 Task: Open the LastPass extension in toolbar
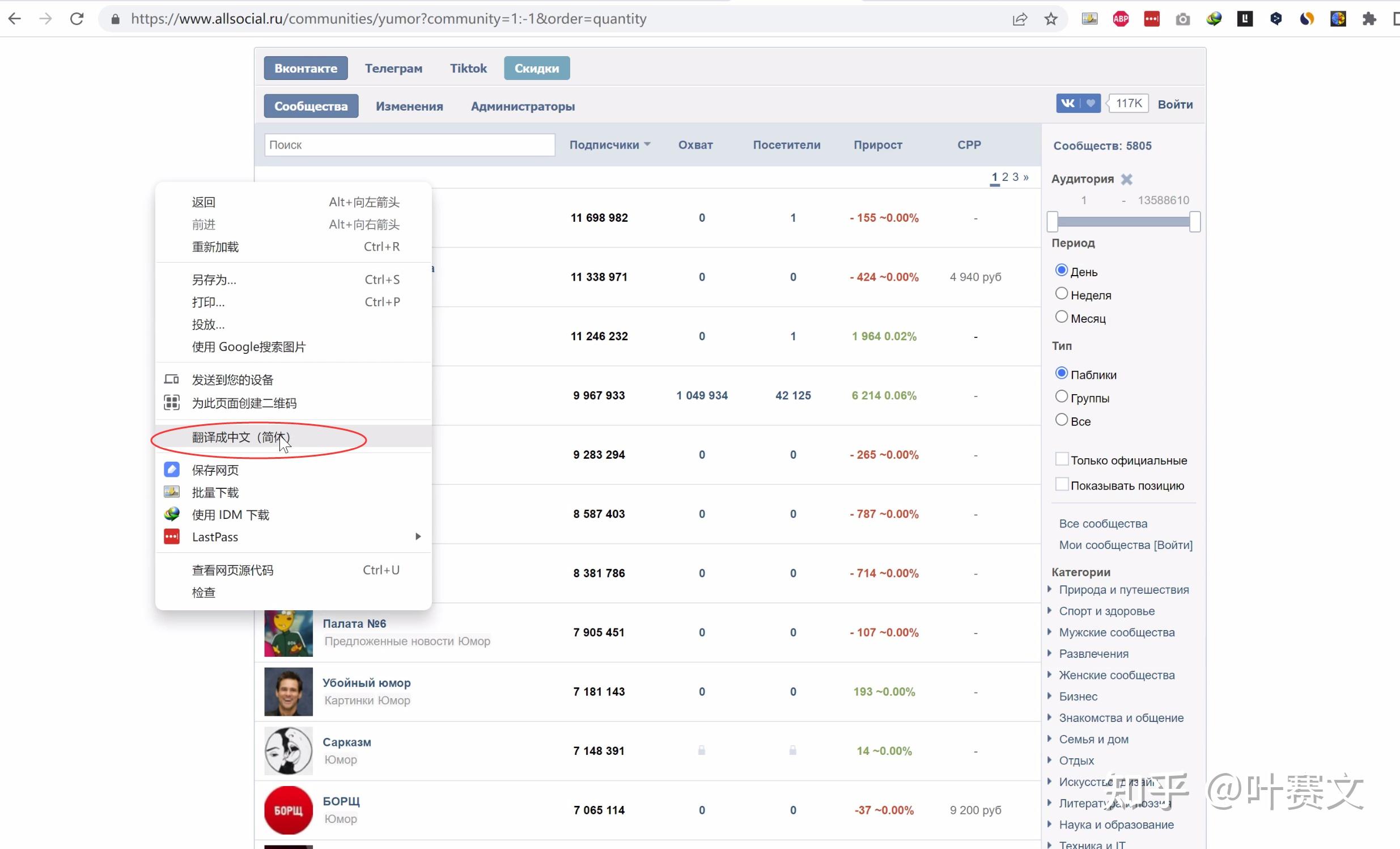(1152, 19)
